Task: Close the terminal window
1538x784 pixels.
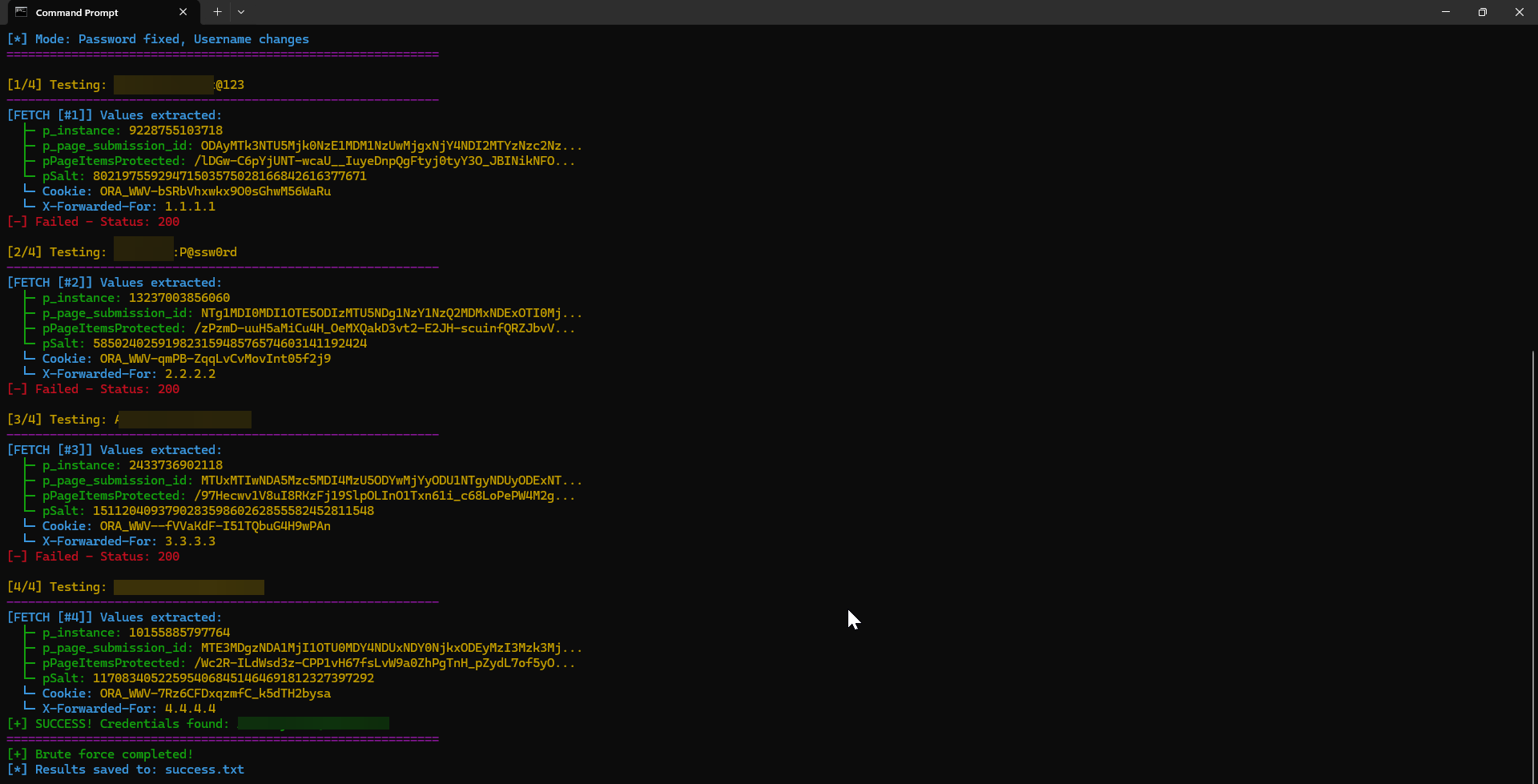Action: (x=1520, y=12)
